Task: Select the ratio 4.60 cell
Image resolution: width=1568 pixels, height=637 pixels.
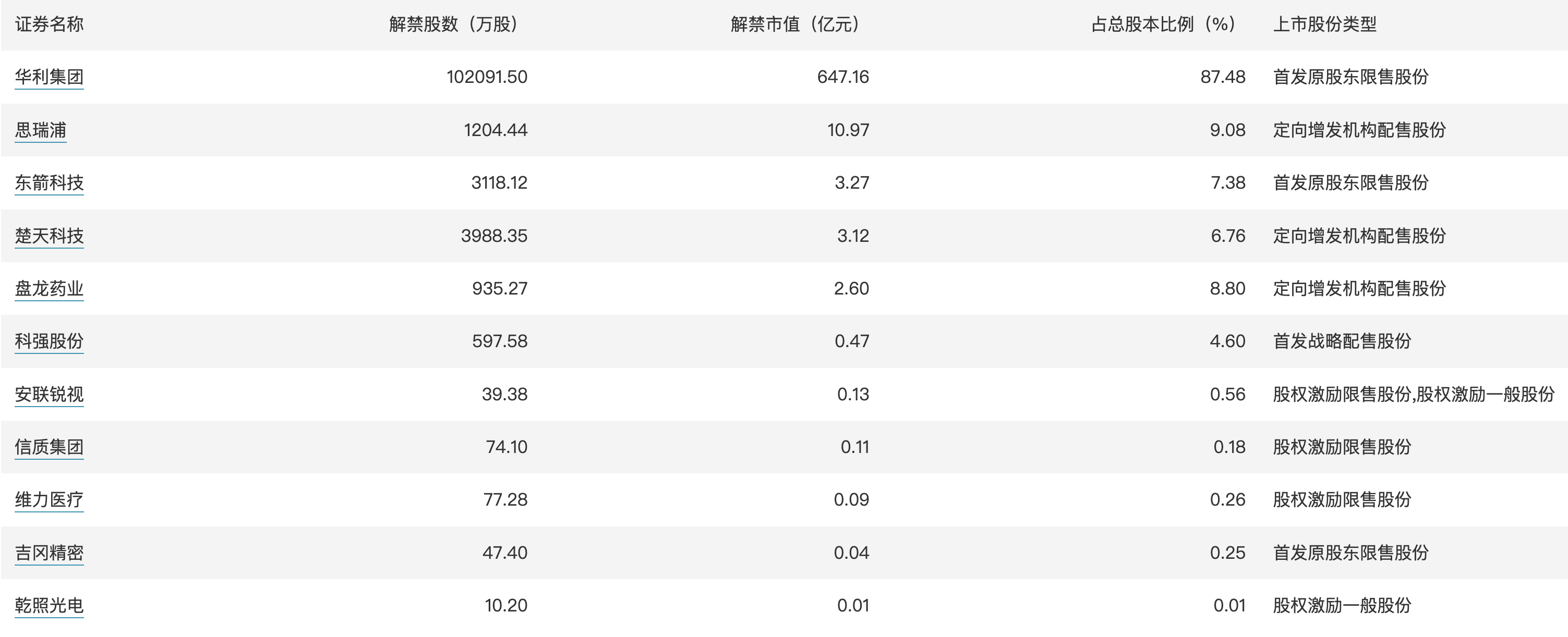Action: (1228, 341)
